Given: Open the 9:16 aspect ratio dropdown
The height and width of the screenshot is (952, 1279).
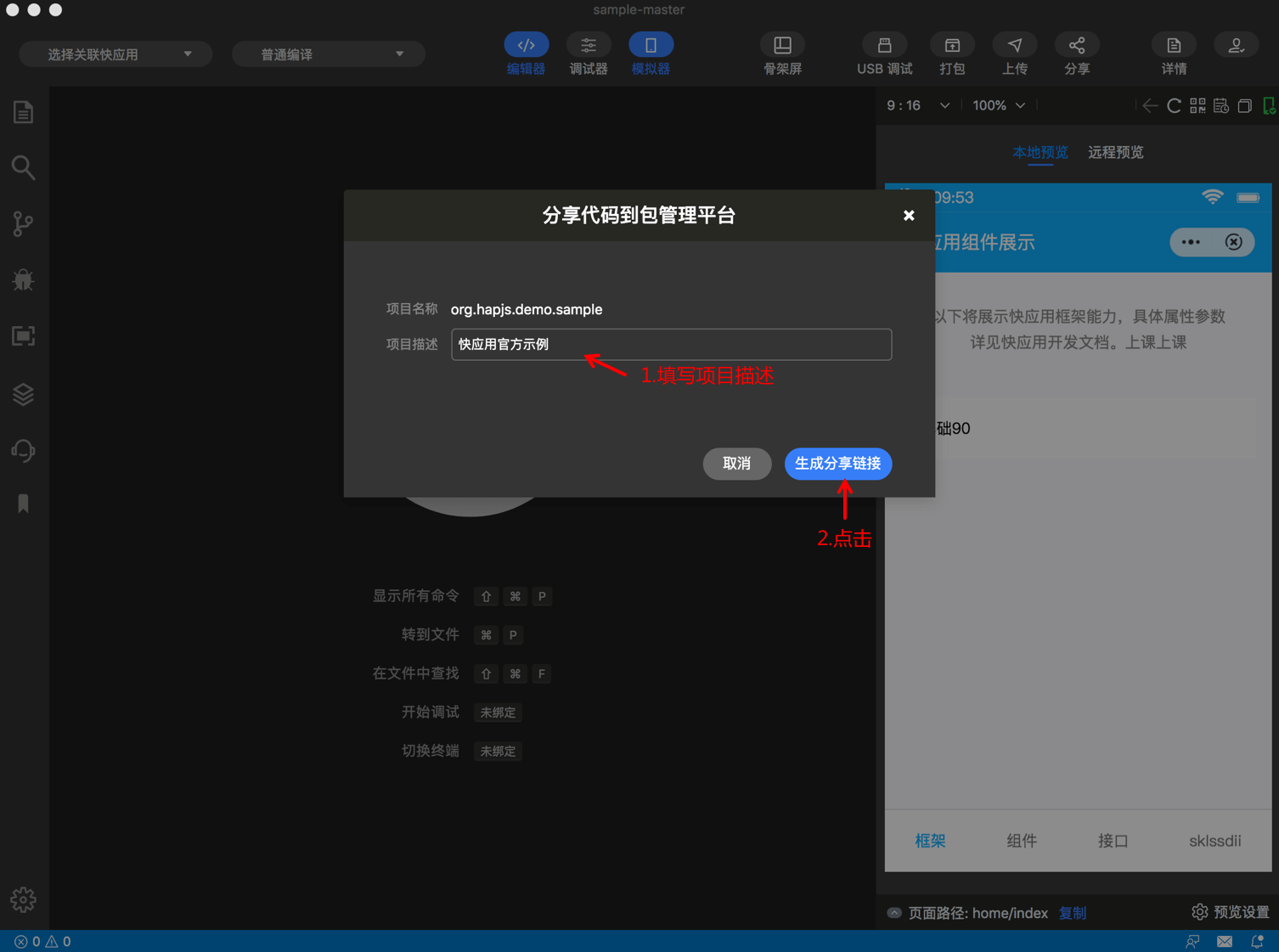Looking at the screenshot, I should [x=917, y=105].
